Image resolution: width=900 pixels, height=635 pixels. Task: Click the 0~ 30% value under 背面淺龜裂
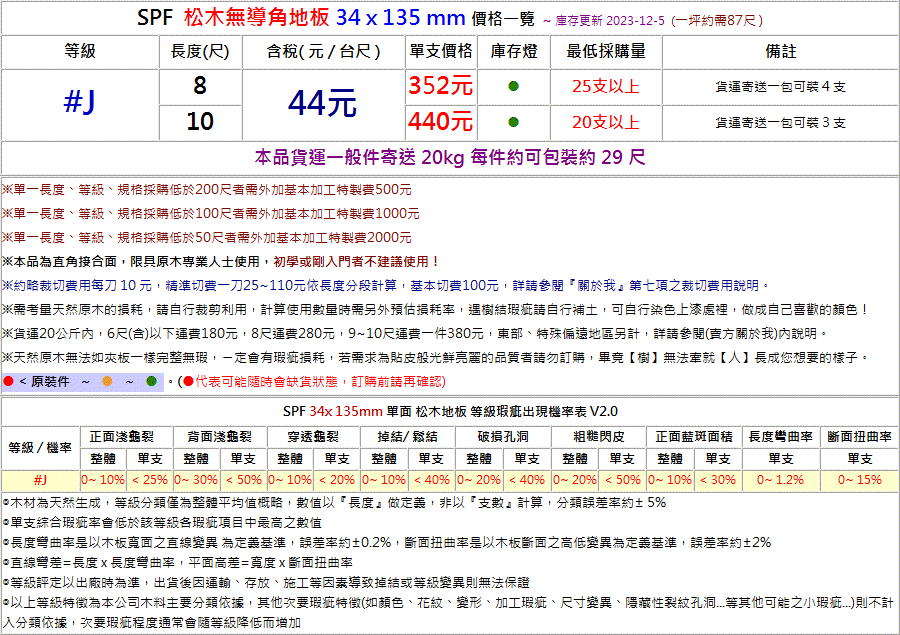(196, 480)
